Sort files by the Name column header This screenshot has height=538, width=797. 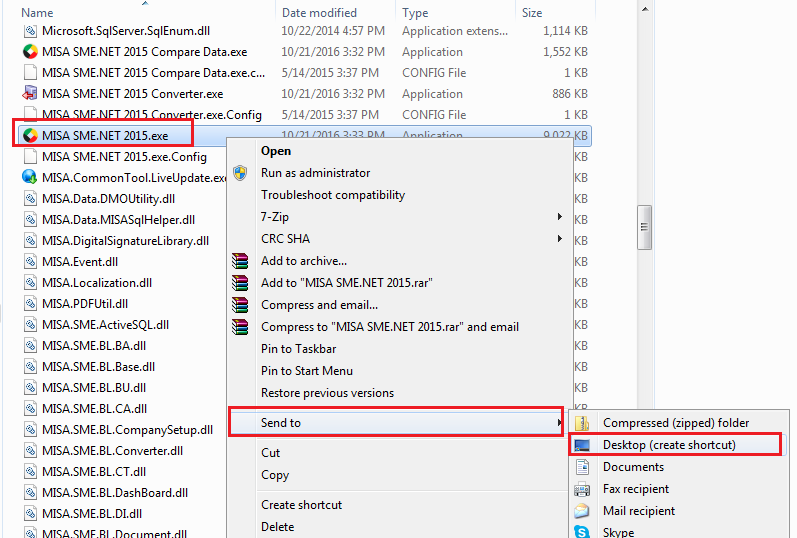point(37,13)
